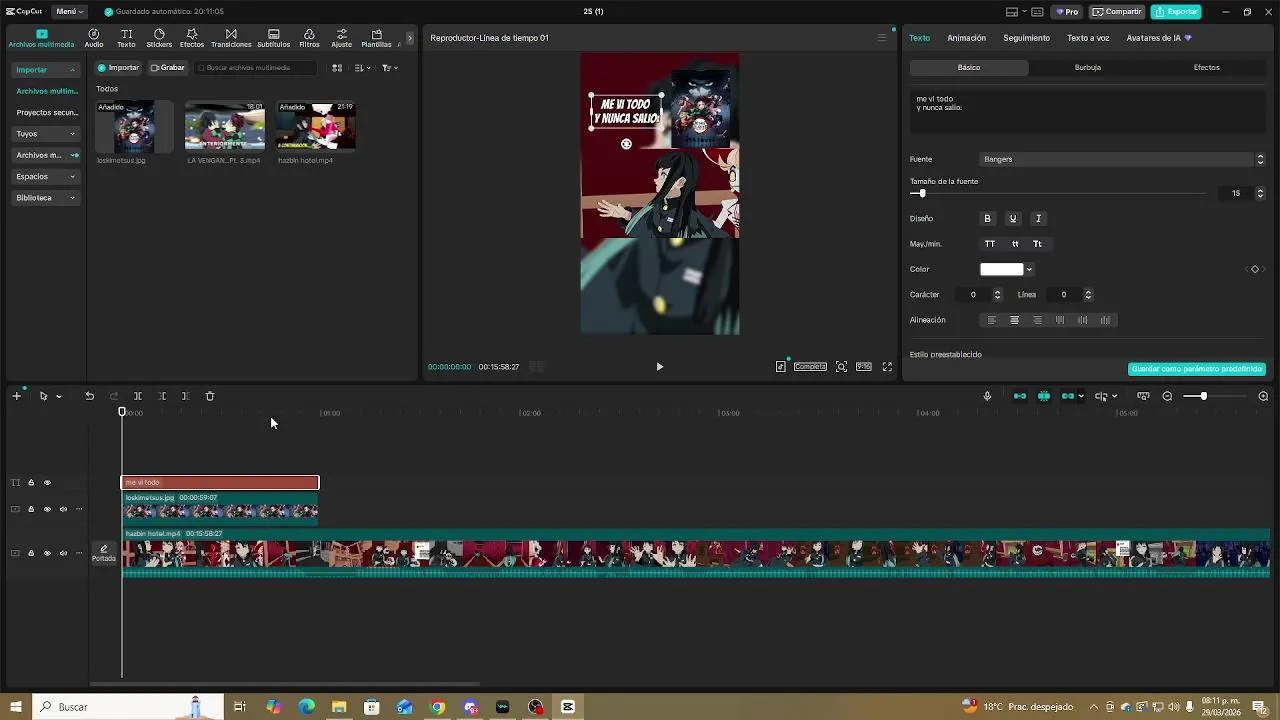Toggle main track magnet snapping

(1020, 396)
